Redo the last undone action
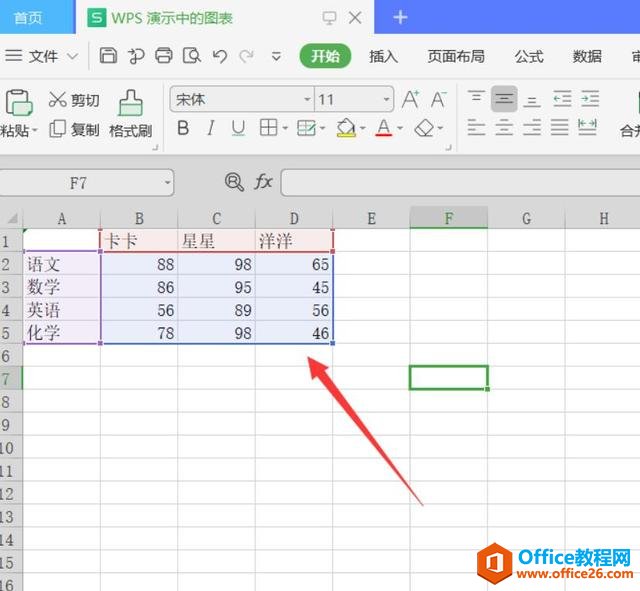This screenshot has height=591, width=640. tap(247, 56)
